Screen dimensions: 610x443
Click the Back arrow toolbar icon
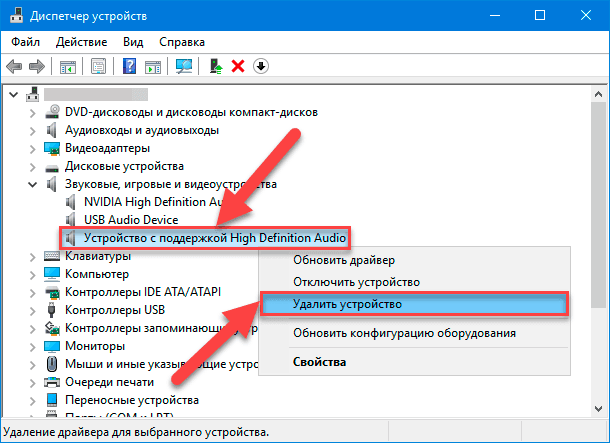[x=14, y=66]
